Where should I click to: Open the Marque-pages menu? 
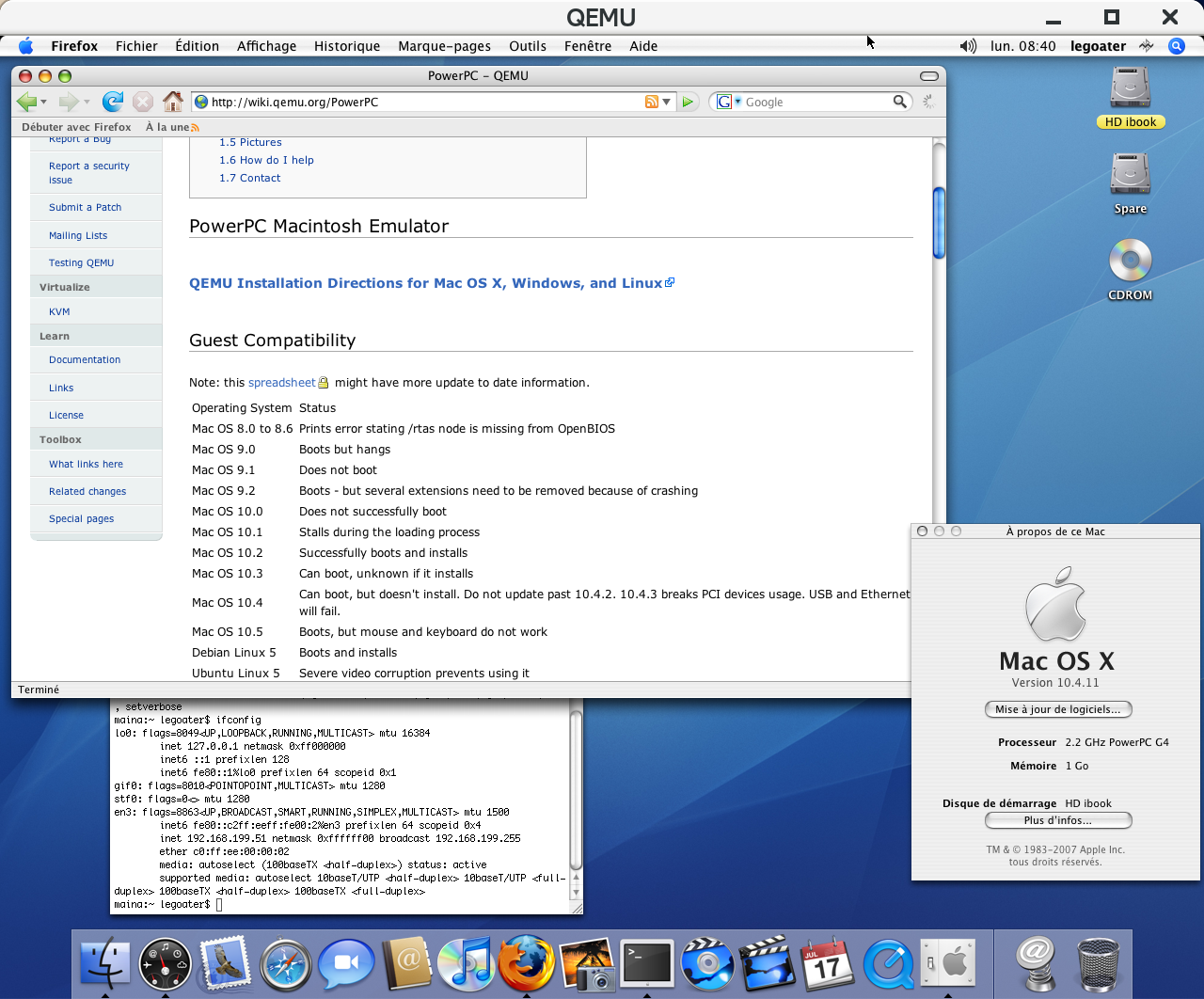444,45
